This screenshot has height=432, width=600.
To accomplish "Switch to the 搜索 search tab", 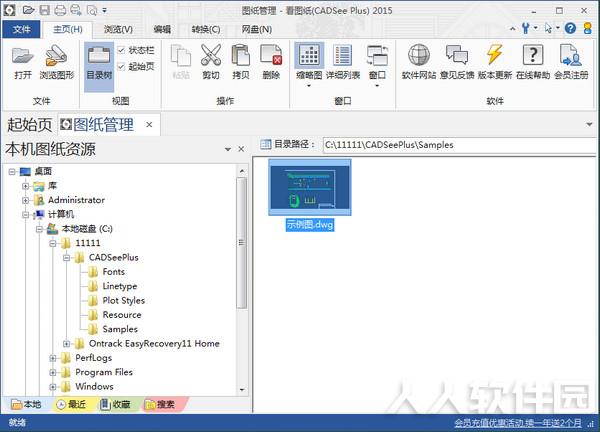I will pyautogui.click(x=161, y=404).
